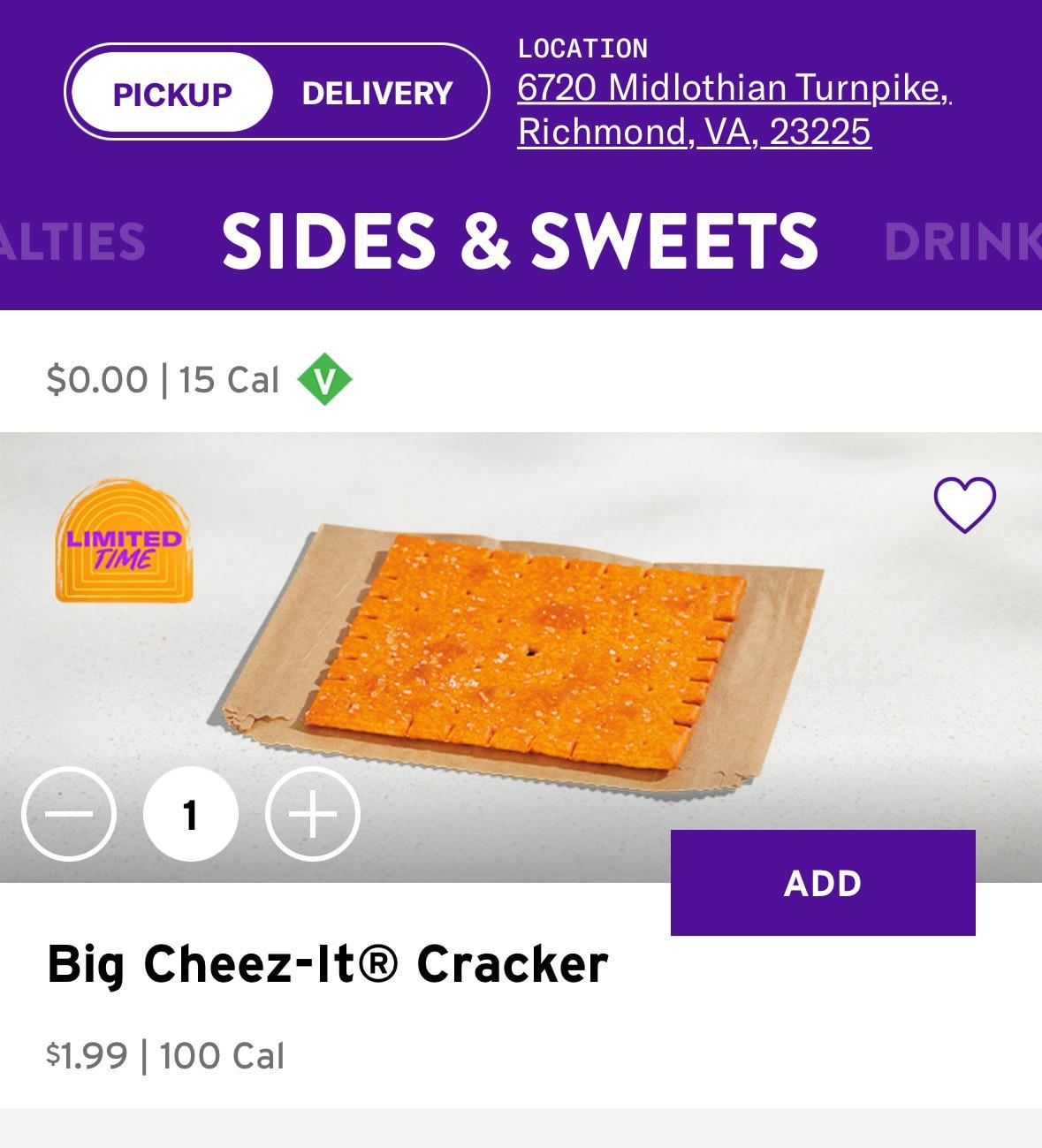This screenshot has height=1148, width=1042.
Task: Favorite the Big Cheez-It Cracker with the heart
Action: click(x=964, y=506)
